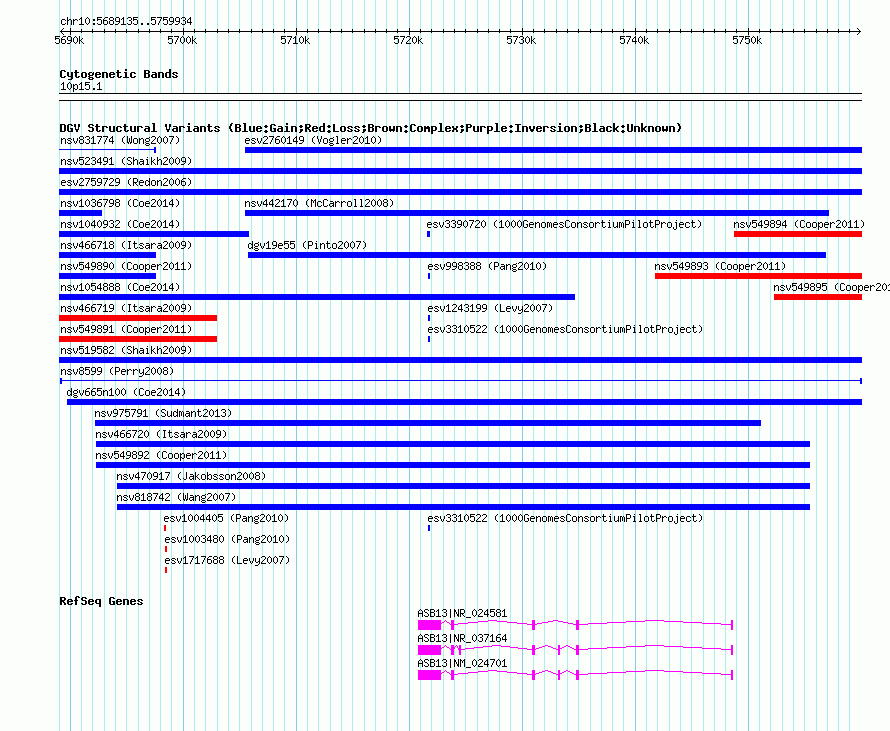Click the red loss bar under nsv549891
This screenshot has height=731, width=890.
coord(138,339)
